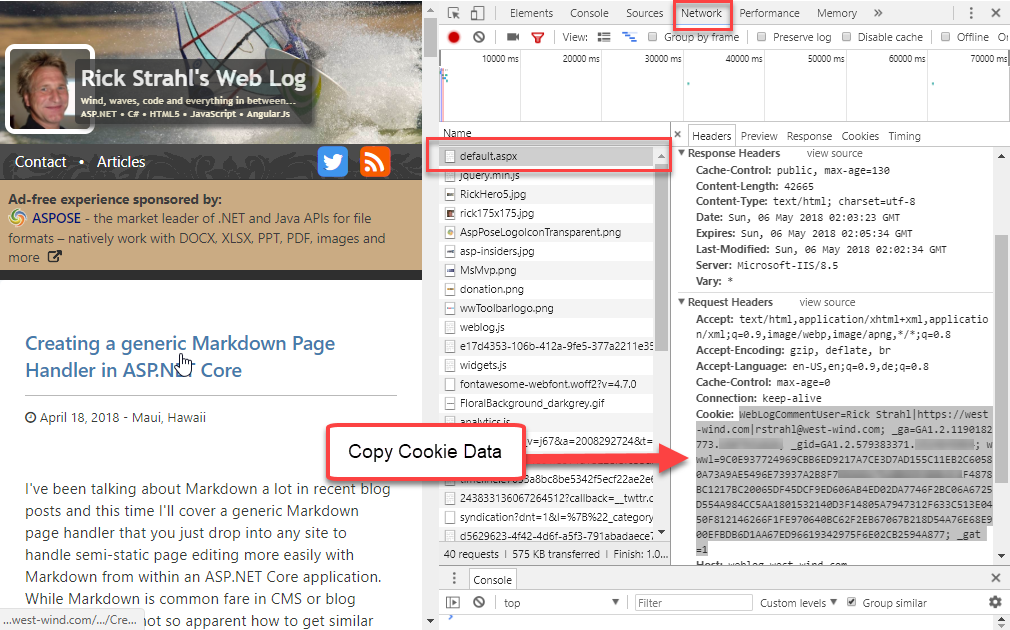Screen dimensions: 1010x630
Task: Select the Headers detail tab
Action: pyautogui.click(x=711, y=136)
